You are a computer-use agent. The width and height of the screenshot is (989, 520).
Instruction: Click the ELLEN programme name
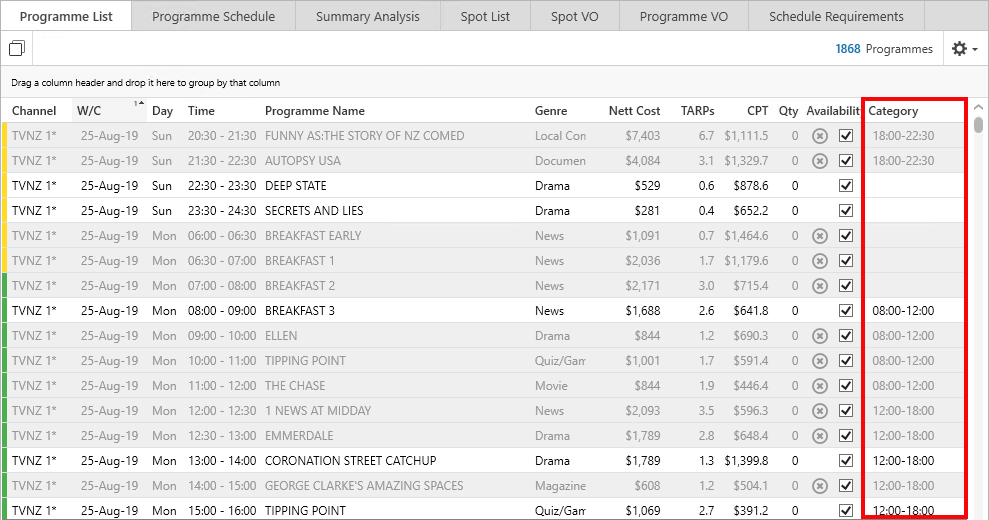tap(281, 336)
